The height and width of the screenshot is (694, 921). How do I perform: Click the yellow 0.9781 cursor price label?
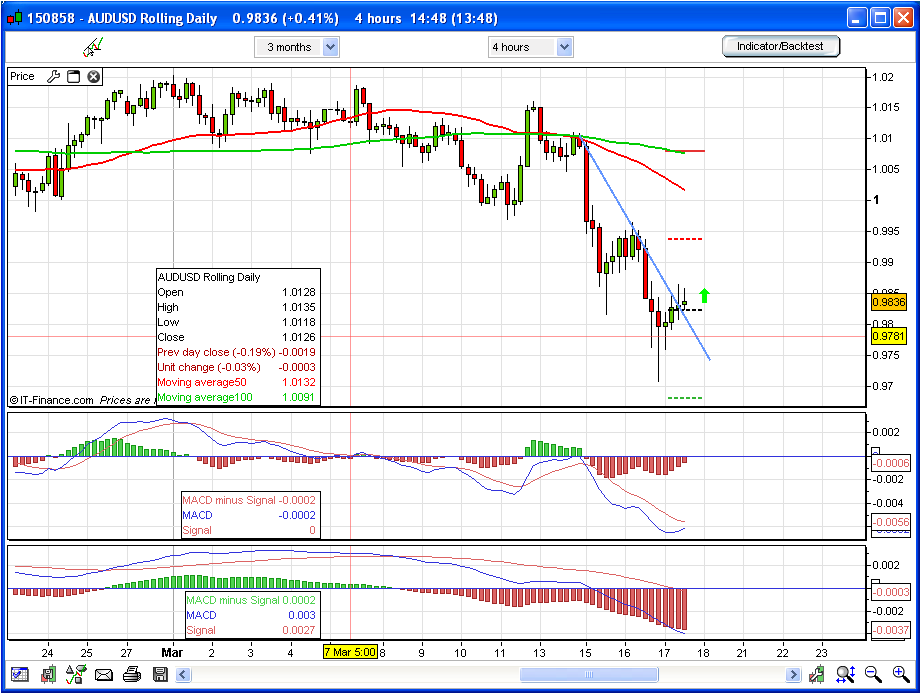(889, 336)
